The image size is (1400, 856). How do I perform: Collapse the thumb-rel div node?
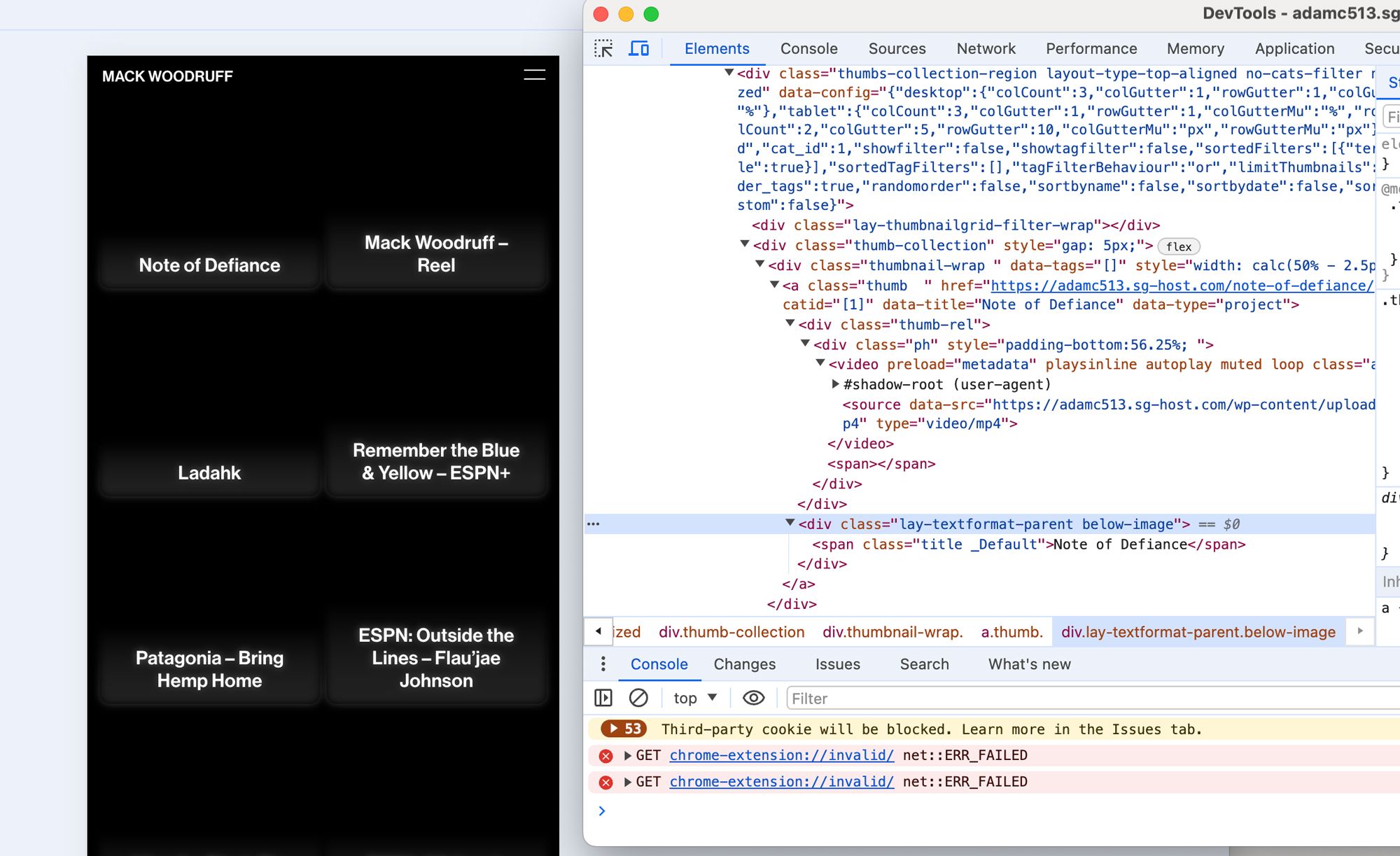click(790, 324)
